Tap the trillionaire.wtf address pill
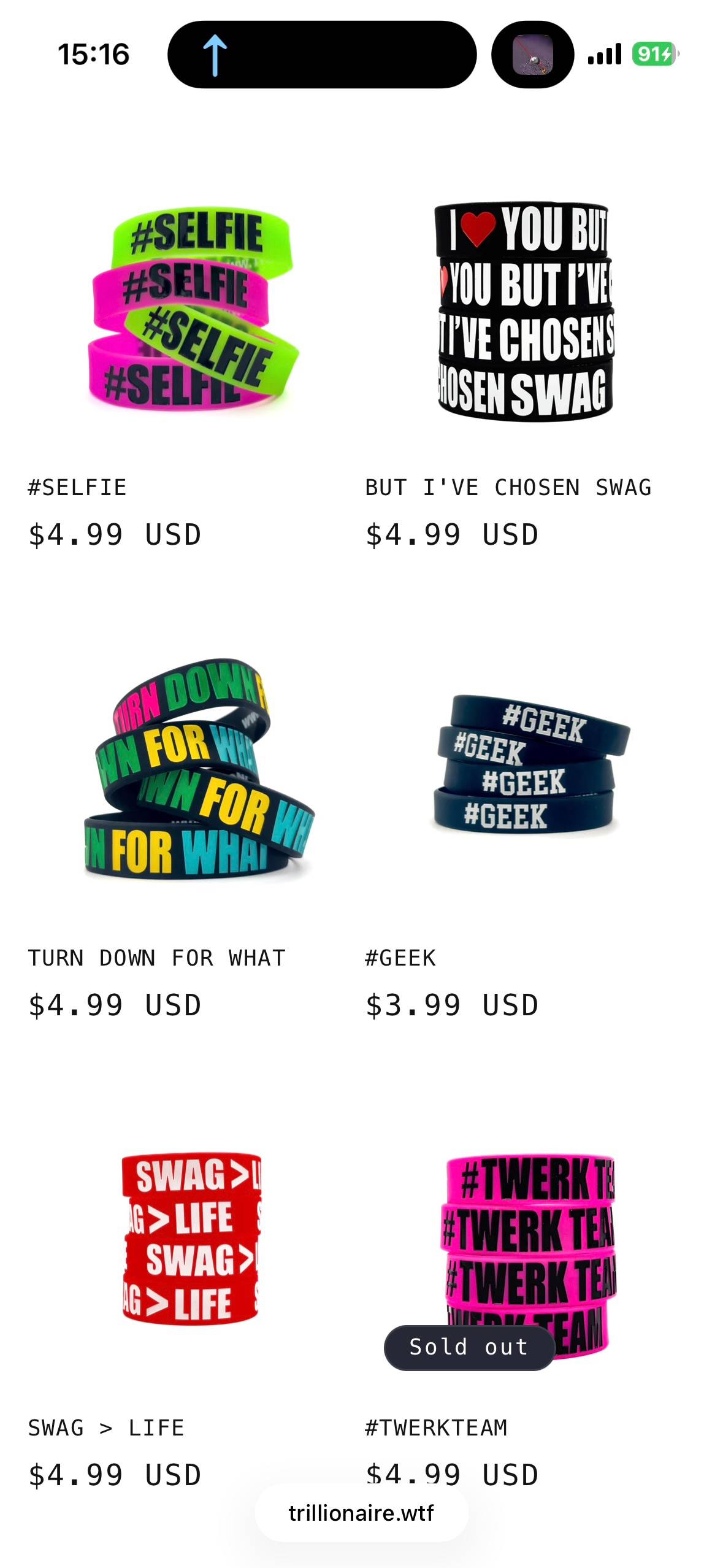 (361, 1513)
